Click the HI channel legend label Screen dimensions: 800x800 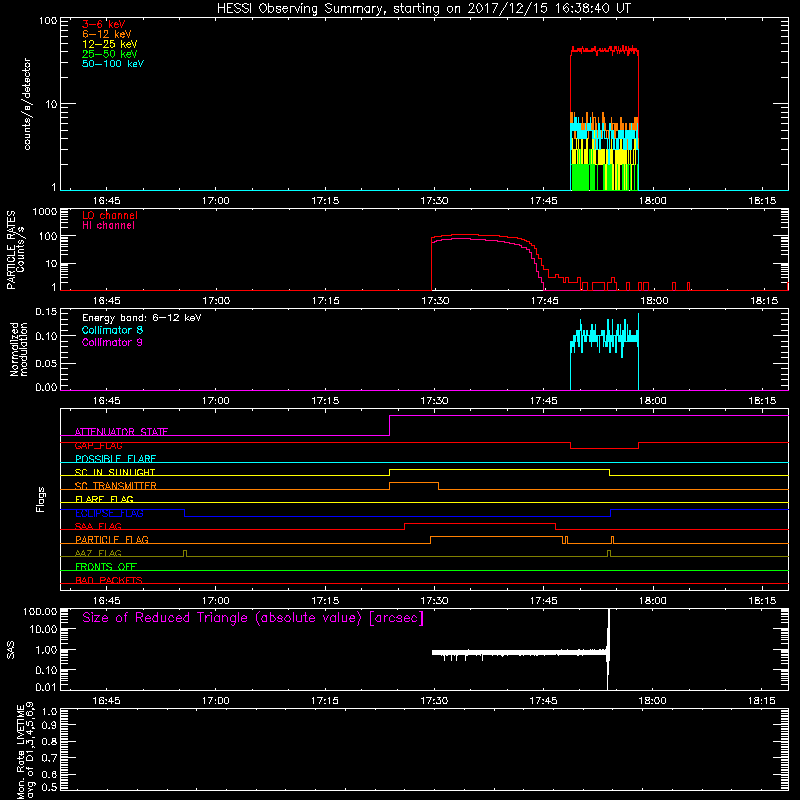tap(108, 225)
